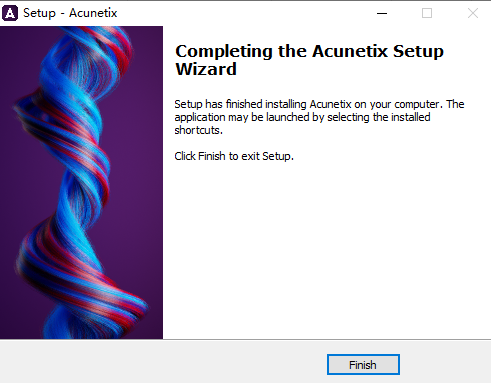This screenshot has width=491, height=383.
Task: Click the 'Setup - Acunetix' title text
Action: [x=70, y=13]
